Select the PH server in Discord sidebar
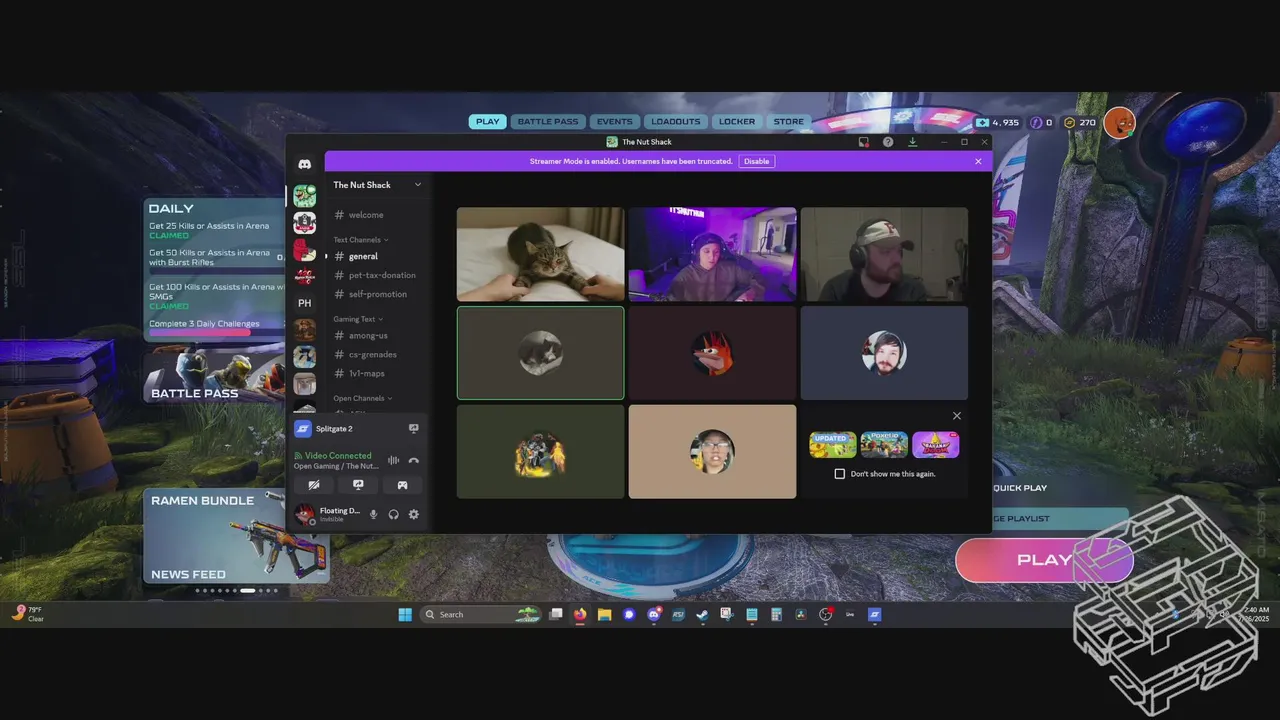 (x=304, y=303)
